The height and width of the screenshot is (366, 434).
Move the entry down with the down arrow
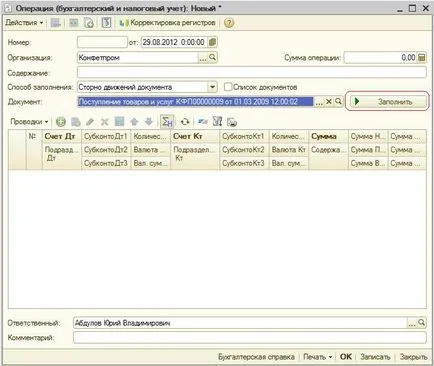(x=149, y=122)
